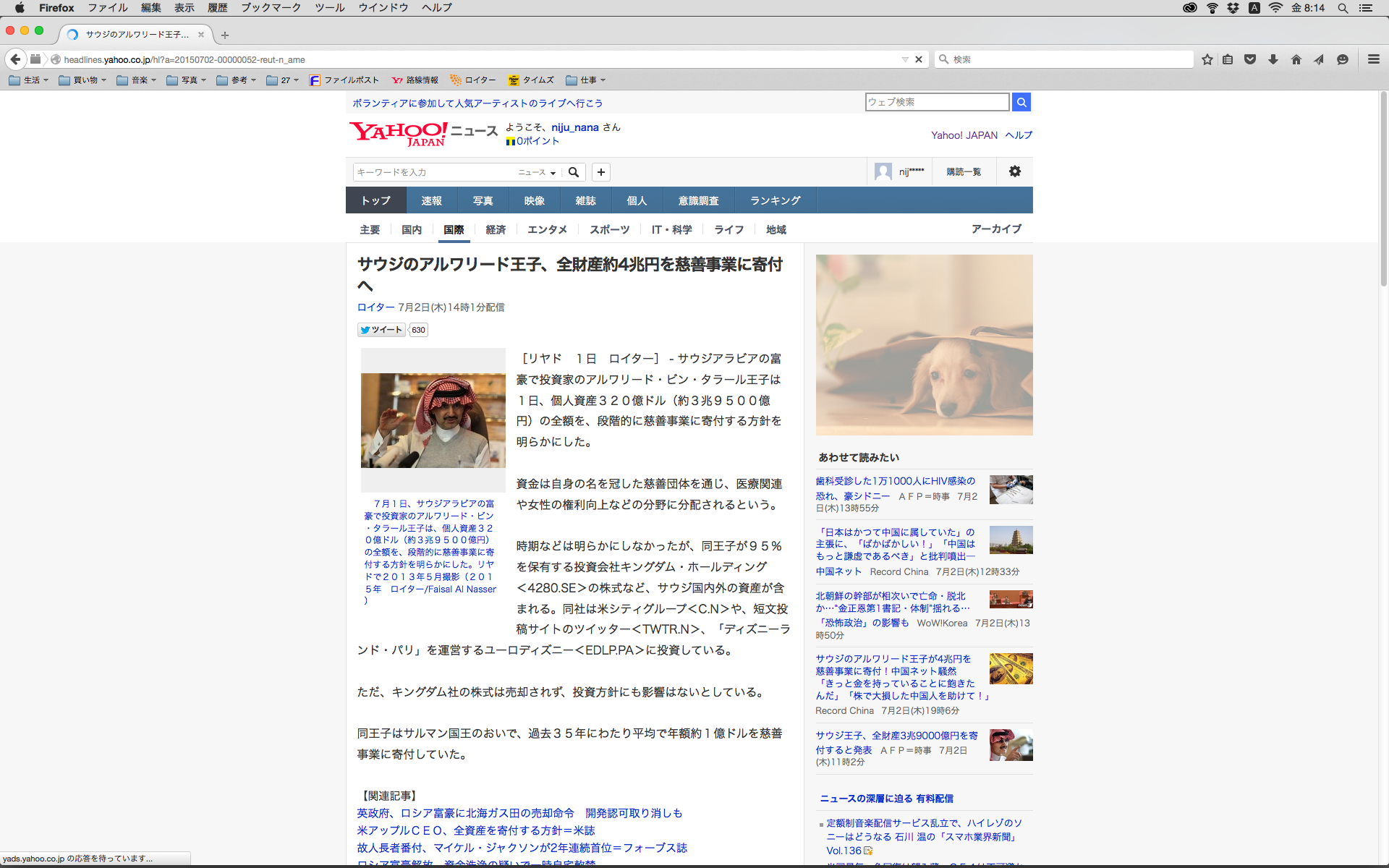Open the ブックマーク menu in menu bar

click(x=271, y=8)
